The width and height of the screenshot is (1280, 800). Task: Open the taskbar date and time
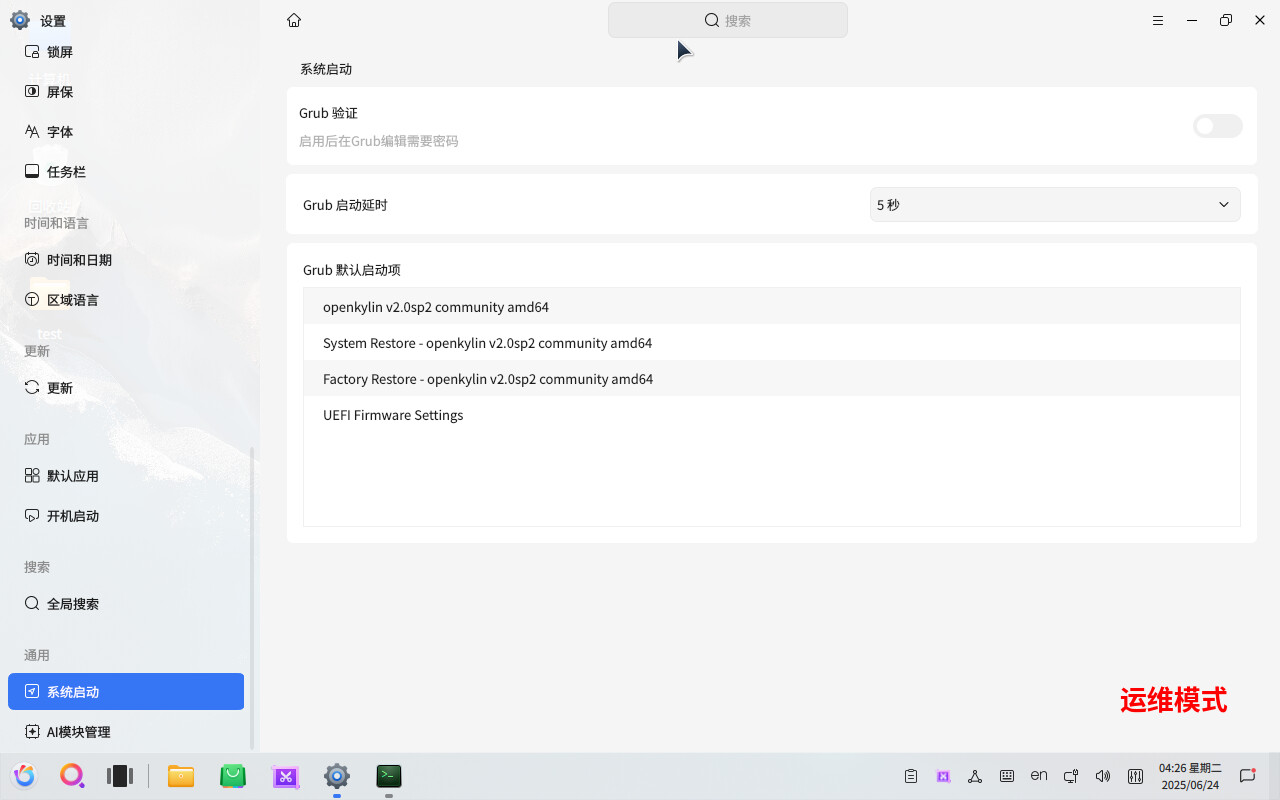tap(1190, 776)
